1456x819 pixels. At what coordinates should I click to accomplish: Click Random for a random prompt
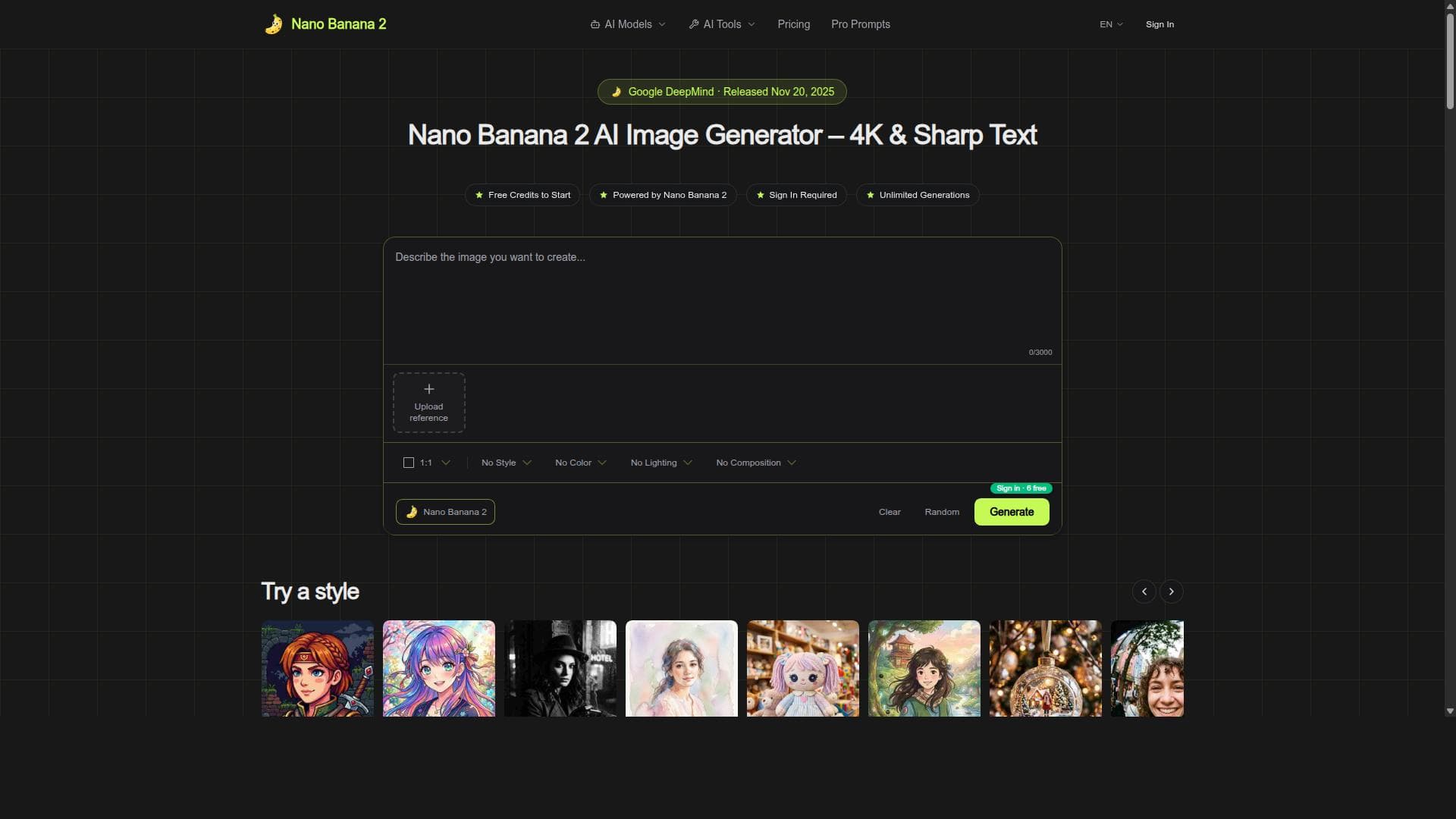(x=942, y=512)
